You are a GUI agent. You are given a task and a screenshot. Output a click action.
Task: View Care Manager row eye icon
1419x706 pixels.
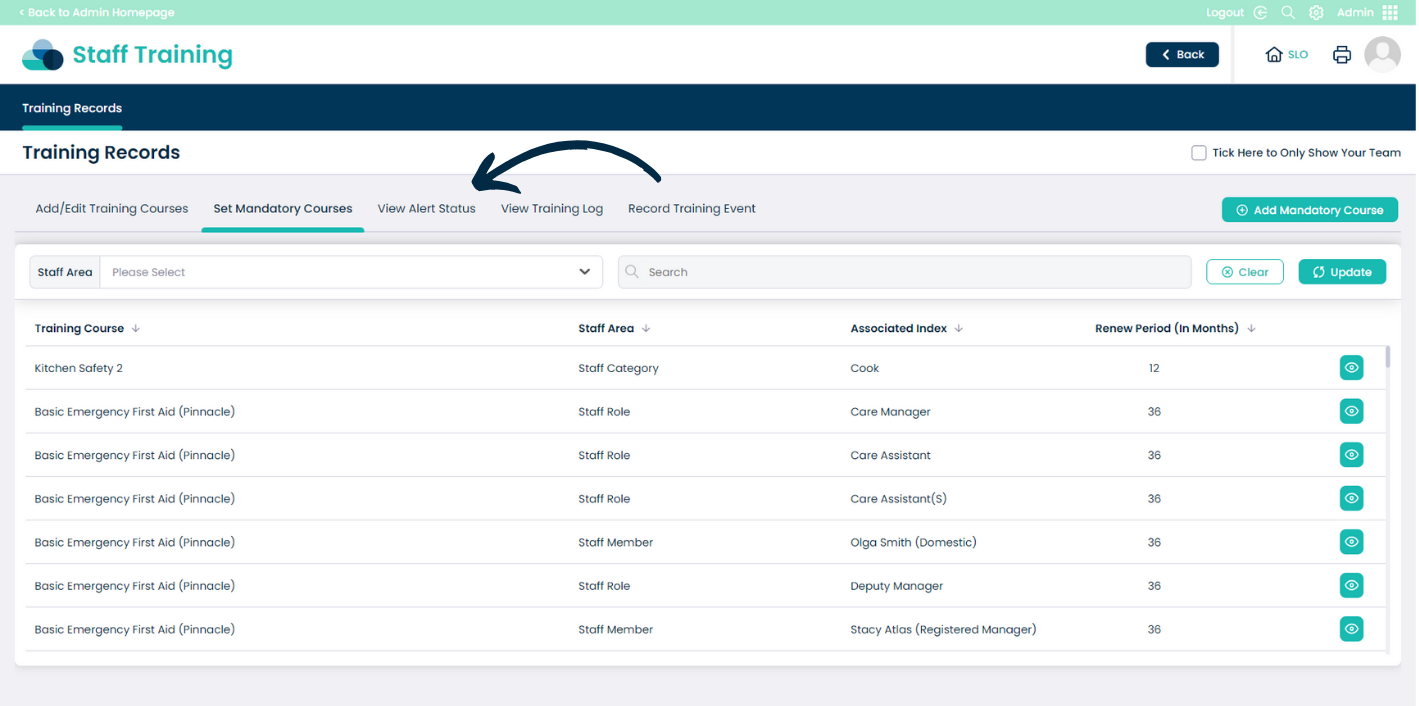pyautogui.click(x=1352, y=411)
